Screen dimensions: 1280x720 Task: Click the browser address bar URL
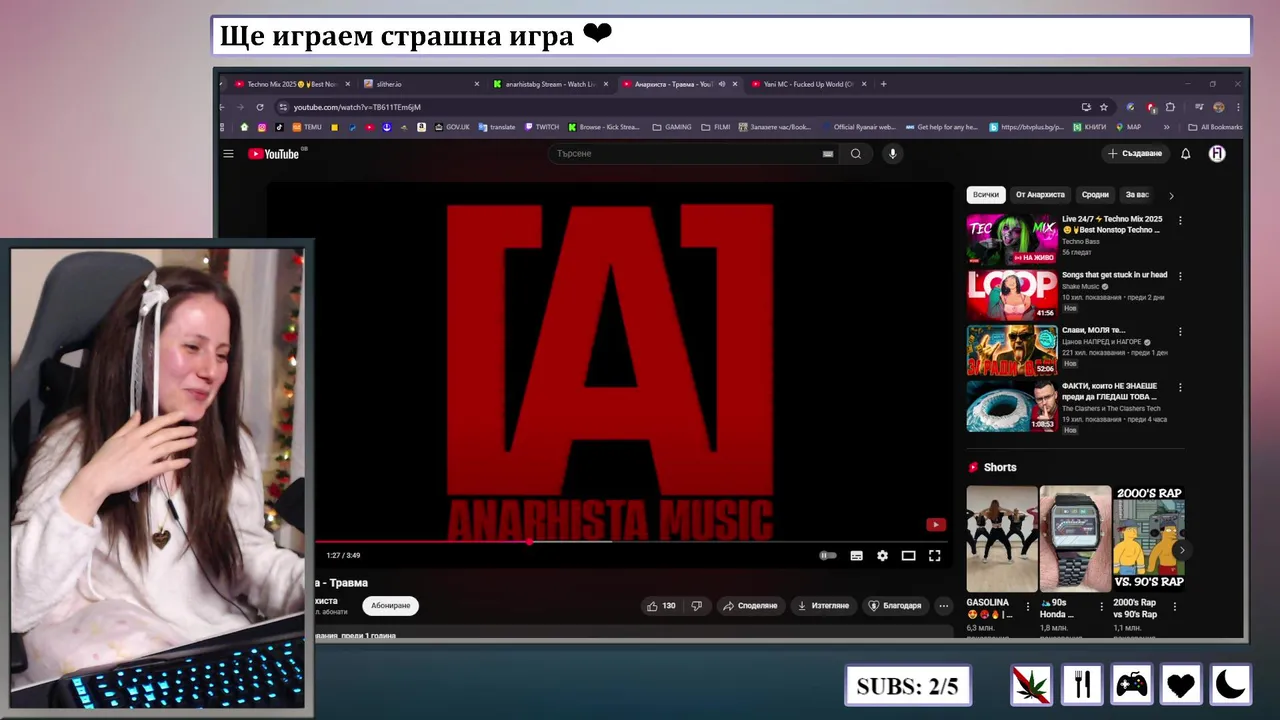[357, 107]
